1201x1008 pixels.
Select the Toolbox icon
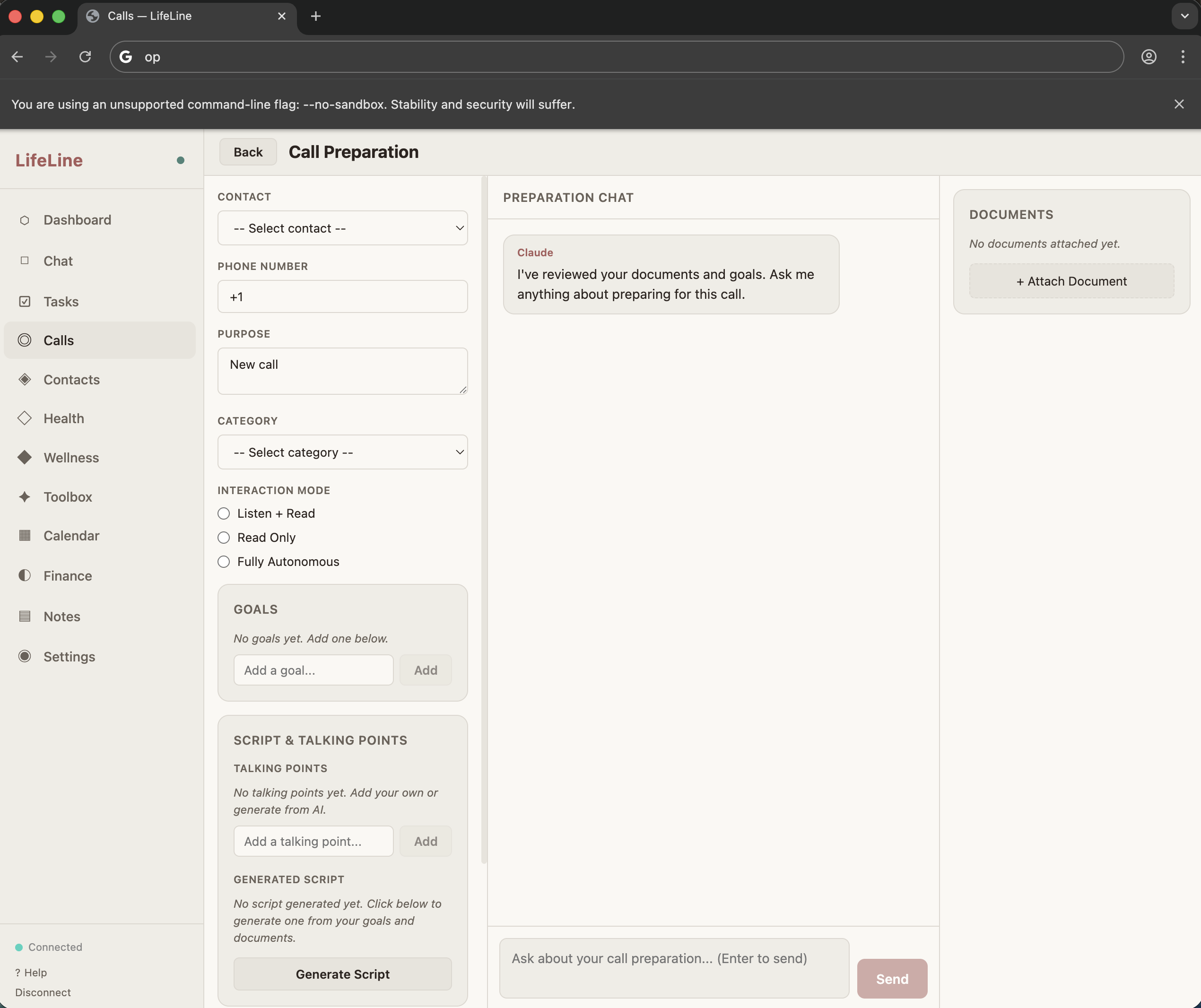point(25,497)
